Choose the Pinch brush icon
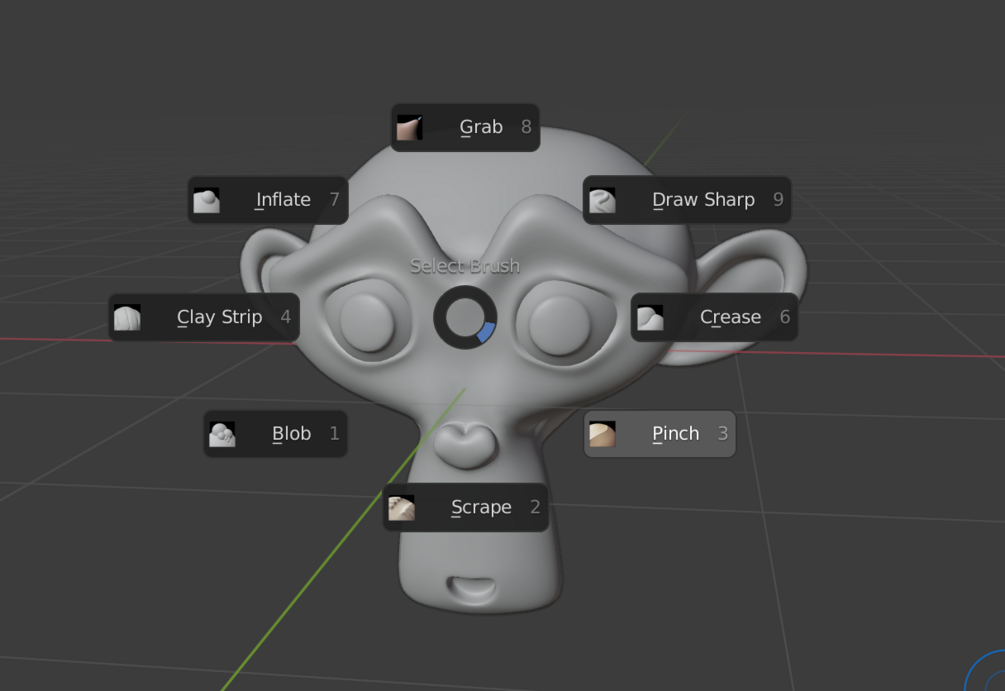 click(602, 434)
